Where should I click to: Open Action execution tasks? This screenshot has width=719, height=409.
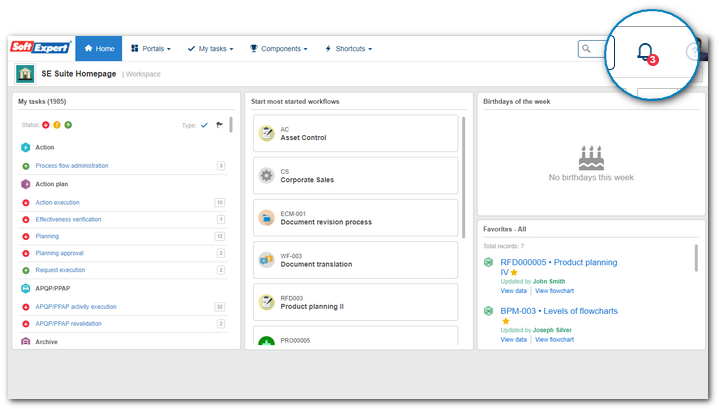point(58,202)
